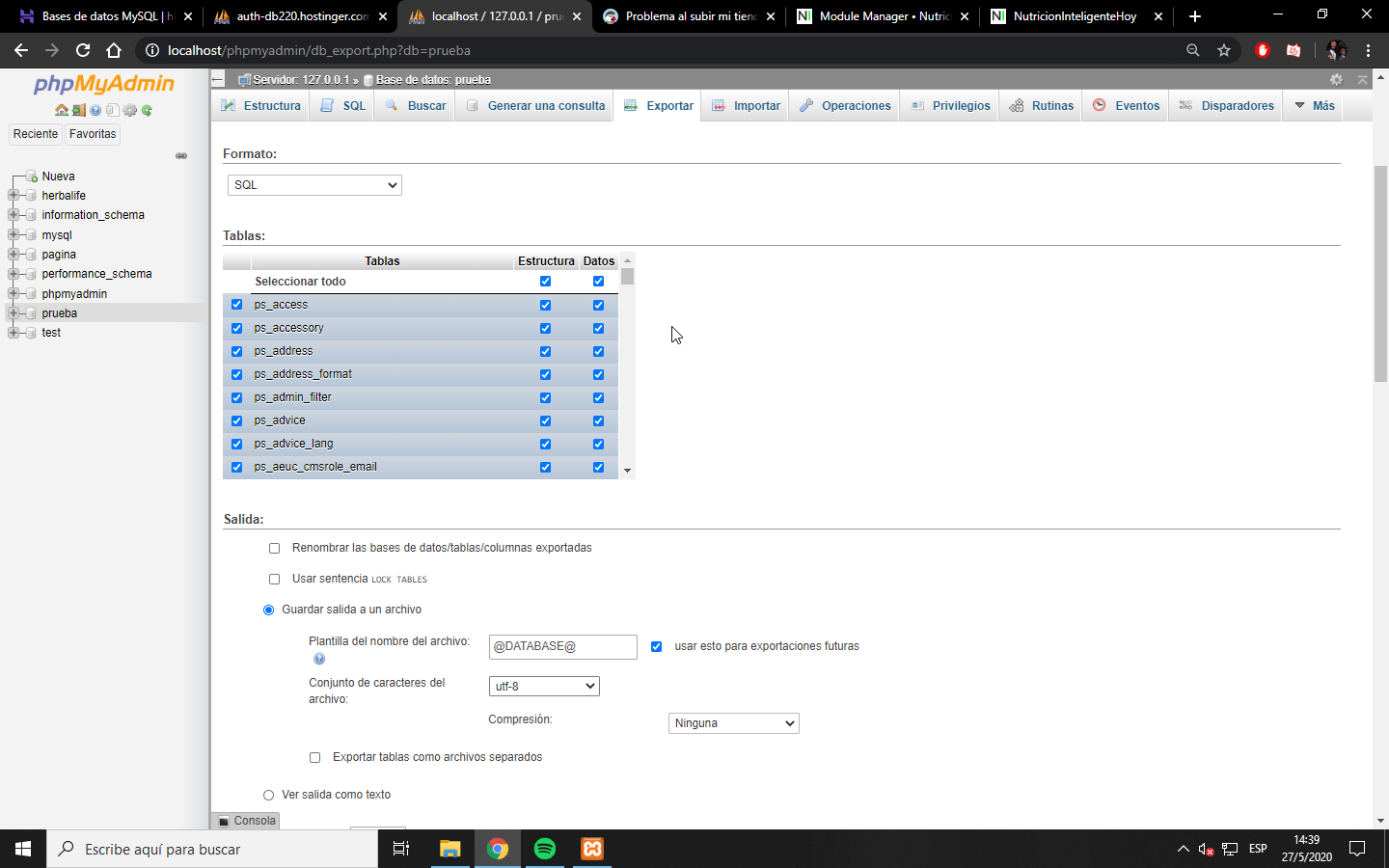Select Ver salida como texto radio
The height and width of the screenshot is (868, 1389).
coord(269,796)
